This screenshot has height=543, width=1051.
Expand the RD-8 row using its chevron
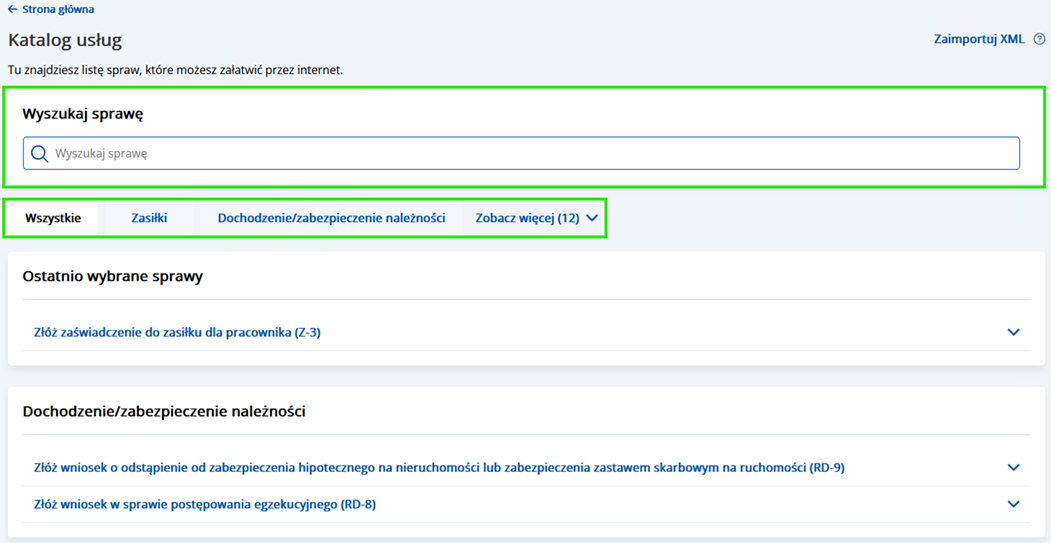click(x=1013, y=504)
